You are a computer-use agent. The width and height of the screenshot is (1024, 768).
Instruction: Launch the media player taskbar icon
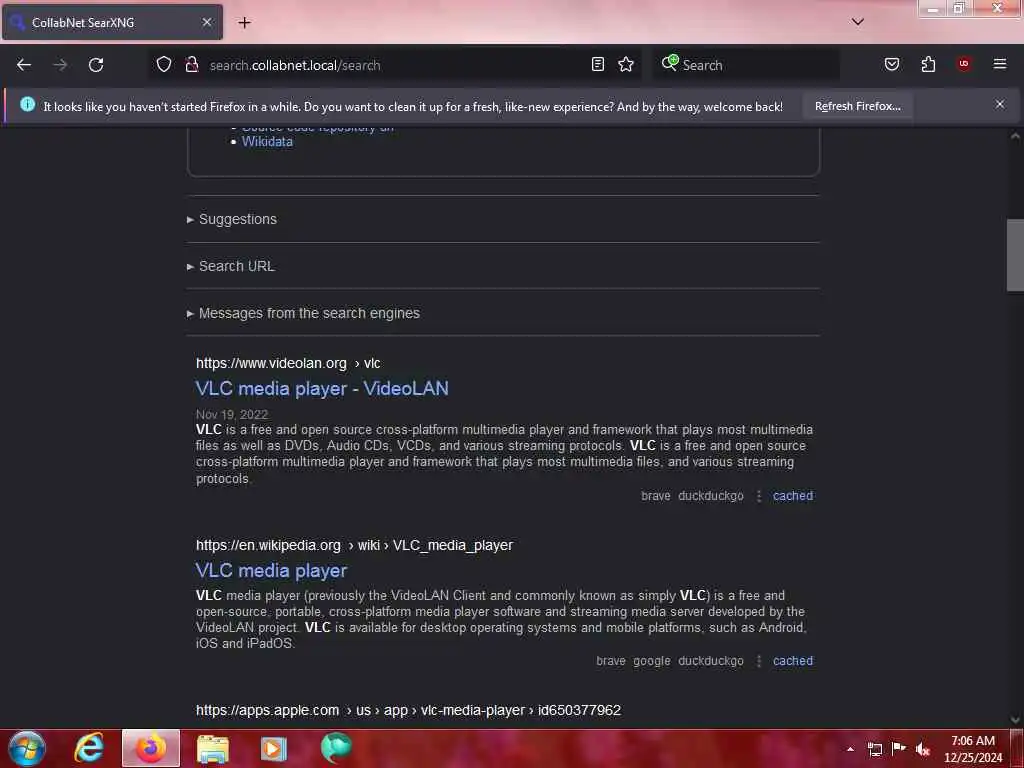tap(274, 748)
